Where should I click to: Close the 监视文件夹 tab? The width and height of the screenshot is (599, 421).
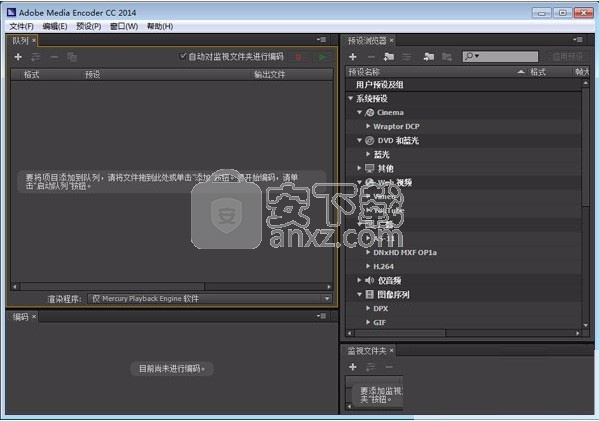pyautogui.click(x=392, y=351)
